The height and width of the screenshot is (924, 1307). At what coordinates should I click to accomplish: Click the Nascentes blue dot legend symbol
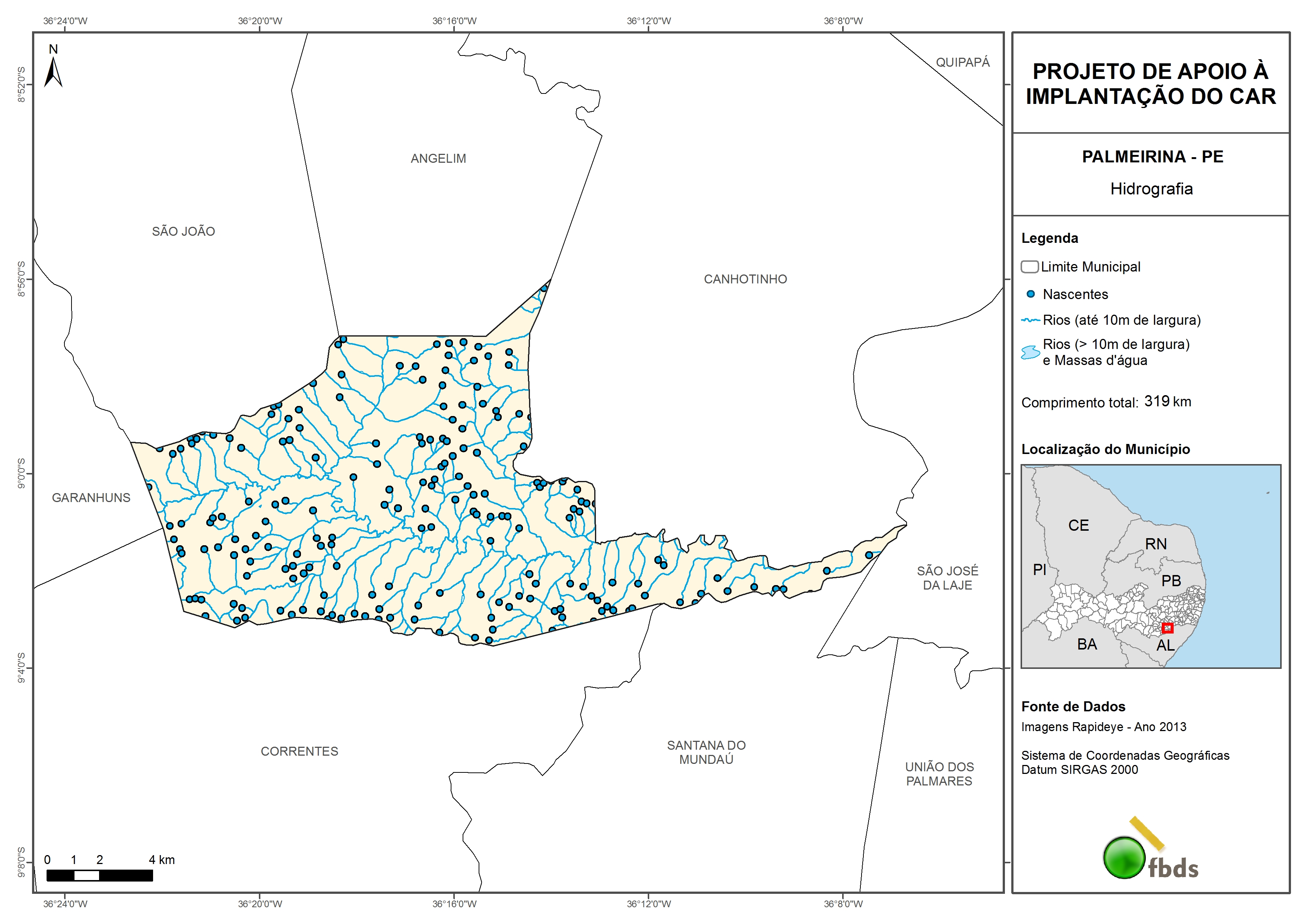pos(1030,294)
